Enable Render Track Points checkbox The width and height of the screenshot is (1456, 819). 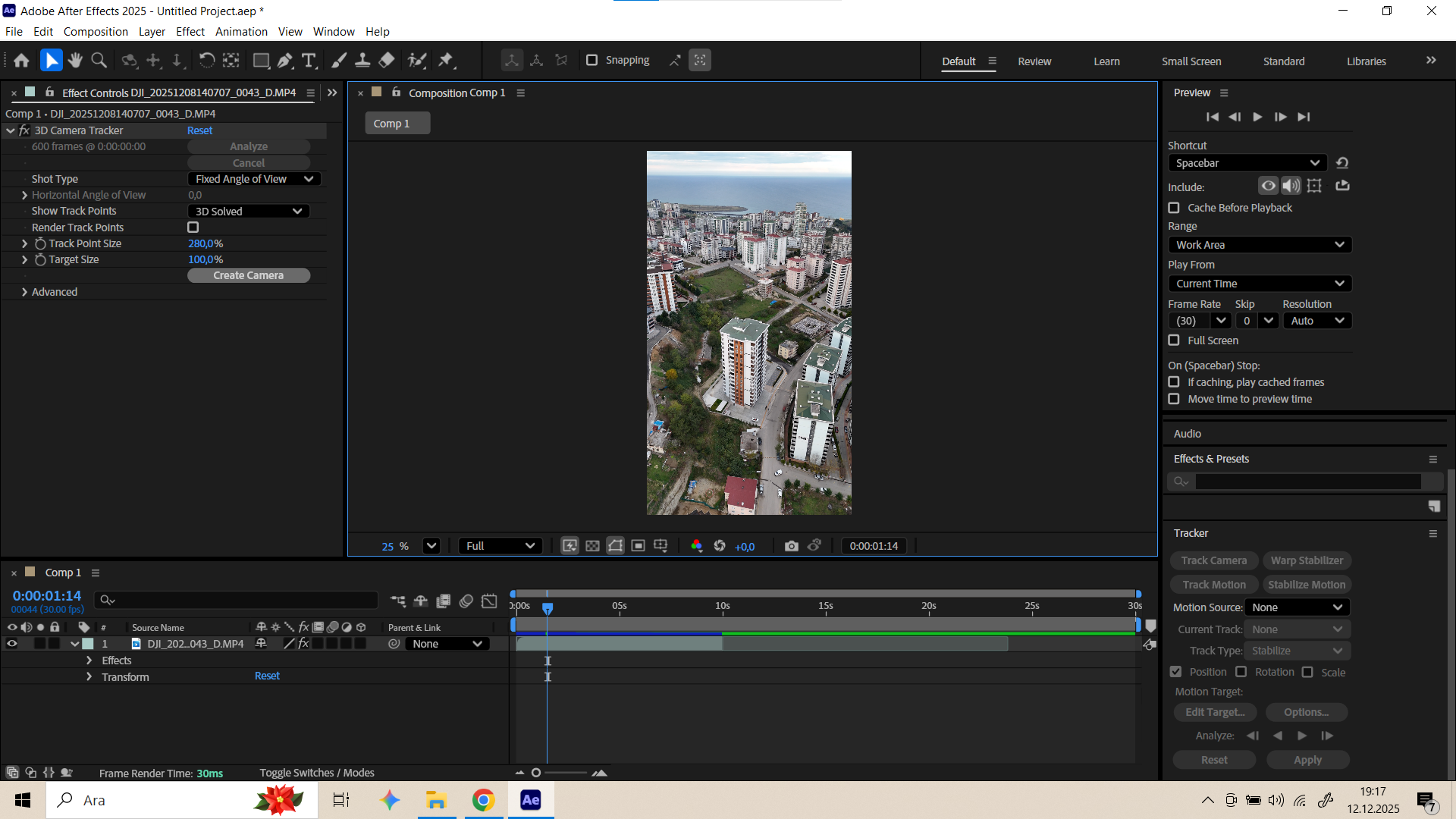click(193, 227)
